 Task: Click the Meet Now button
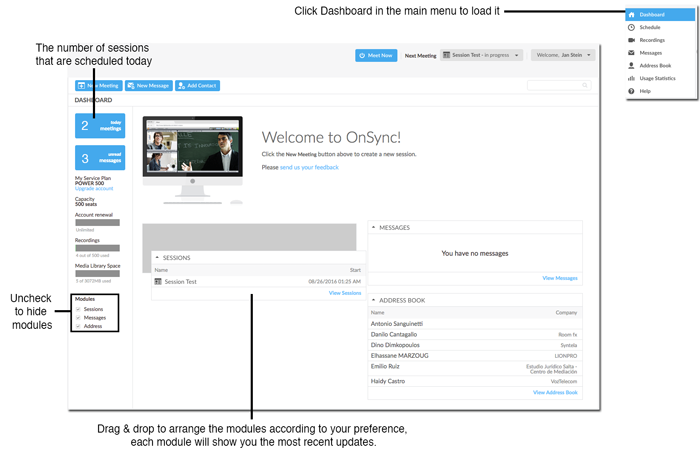376,55
